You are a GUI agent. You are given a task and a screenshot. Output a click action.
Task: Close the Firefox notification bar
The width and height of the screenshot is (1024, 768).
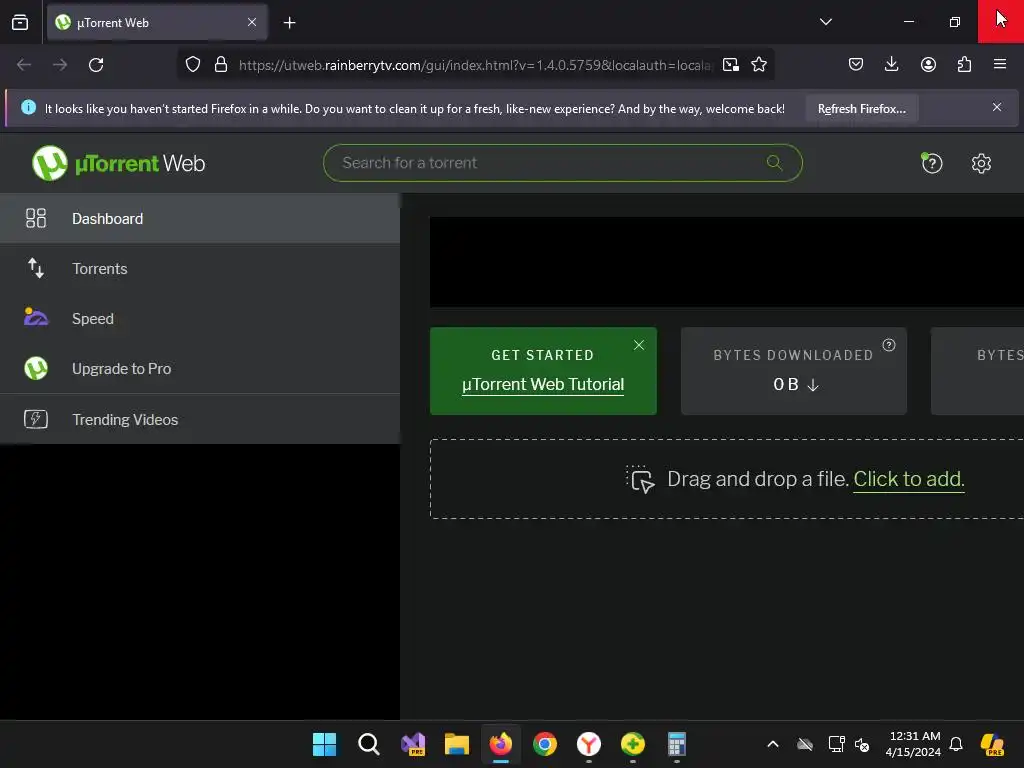tap(997, 107)
